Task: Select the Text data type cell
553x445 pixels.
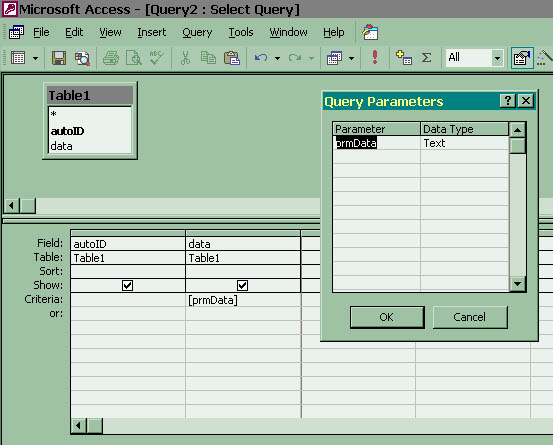Action: 464,143
